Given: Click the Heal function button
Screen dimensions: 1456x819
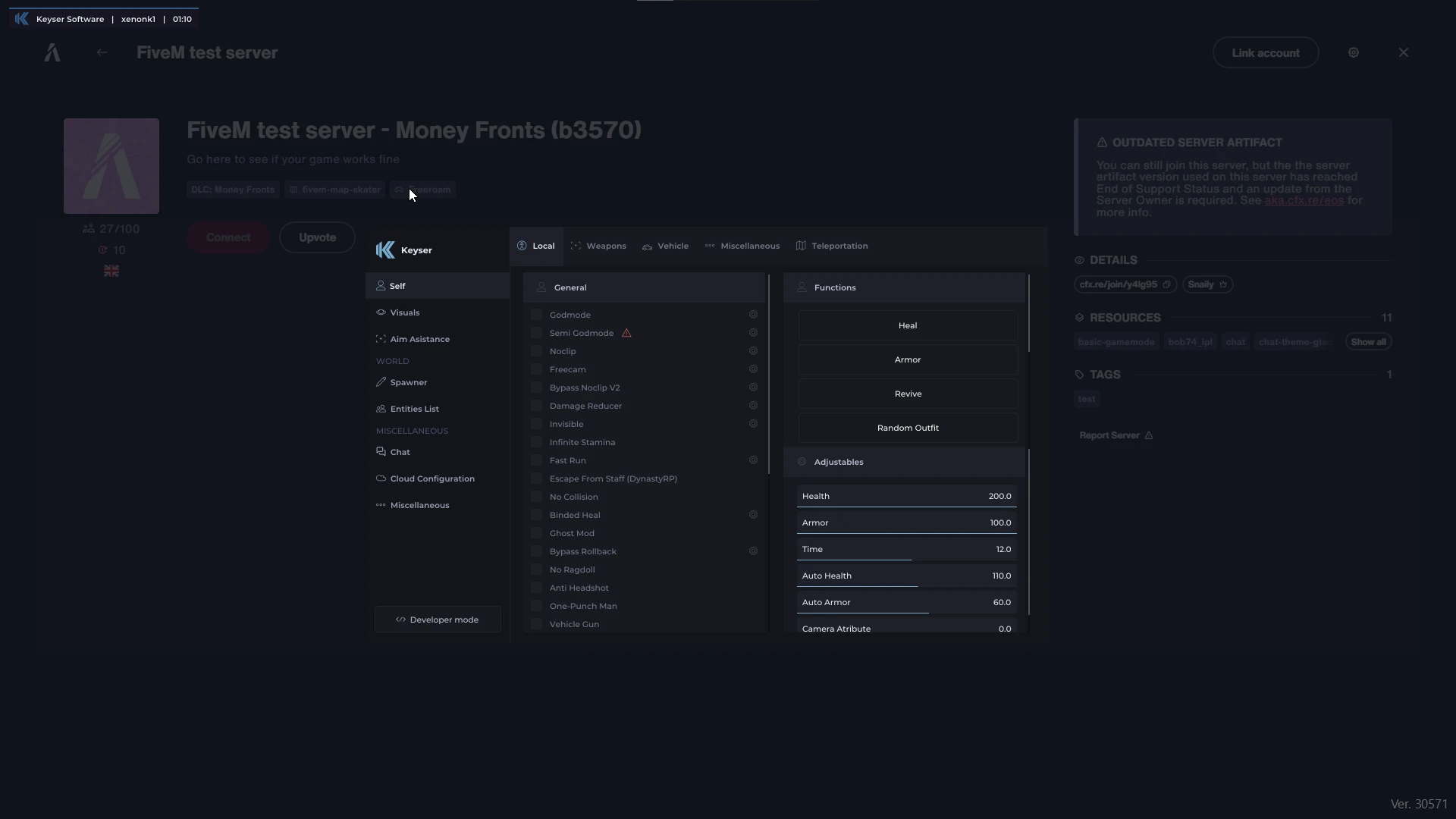Looking at the screenshot, I should [908, 325].
